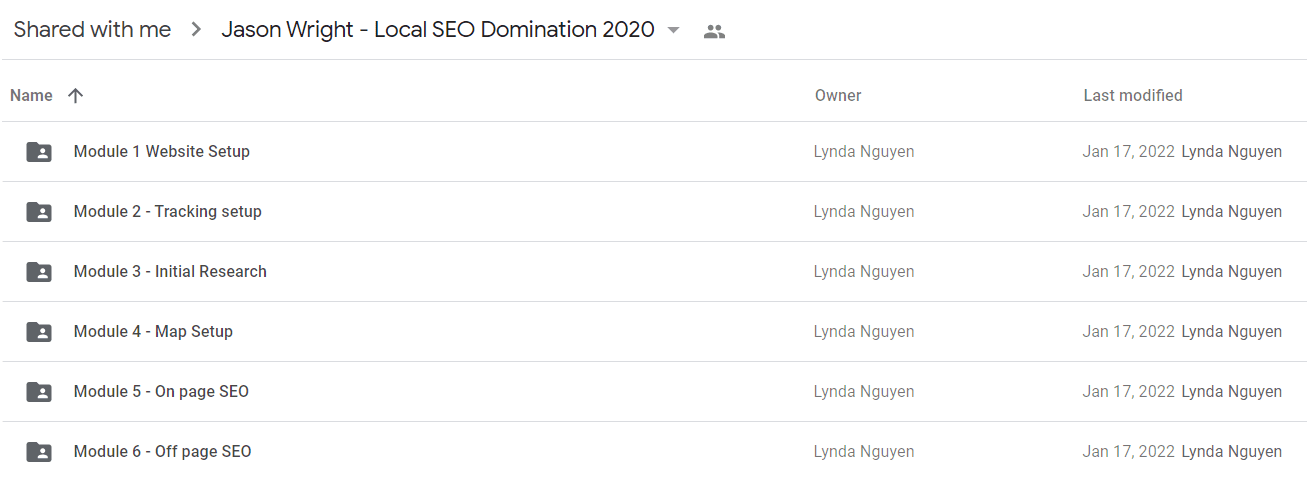Screen dimensions: 1307x480
Task: Click the Owner column header
Action: coord(838,96)
